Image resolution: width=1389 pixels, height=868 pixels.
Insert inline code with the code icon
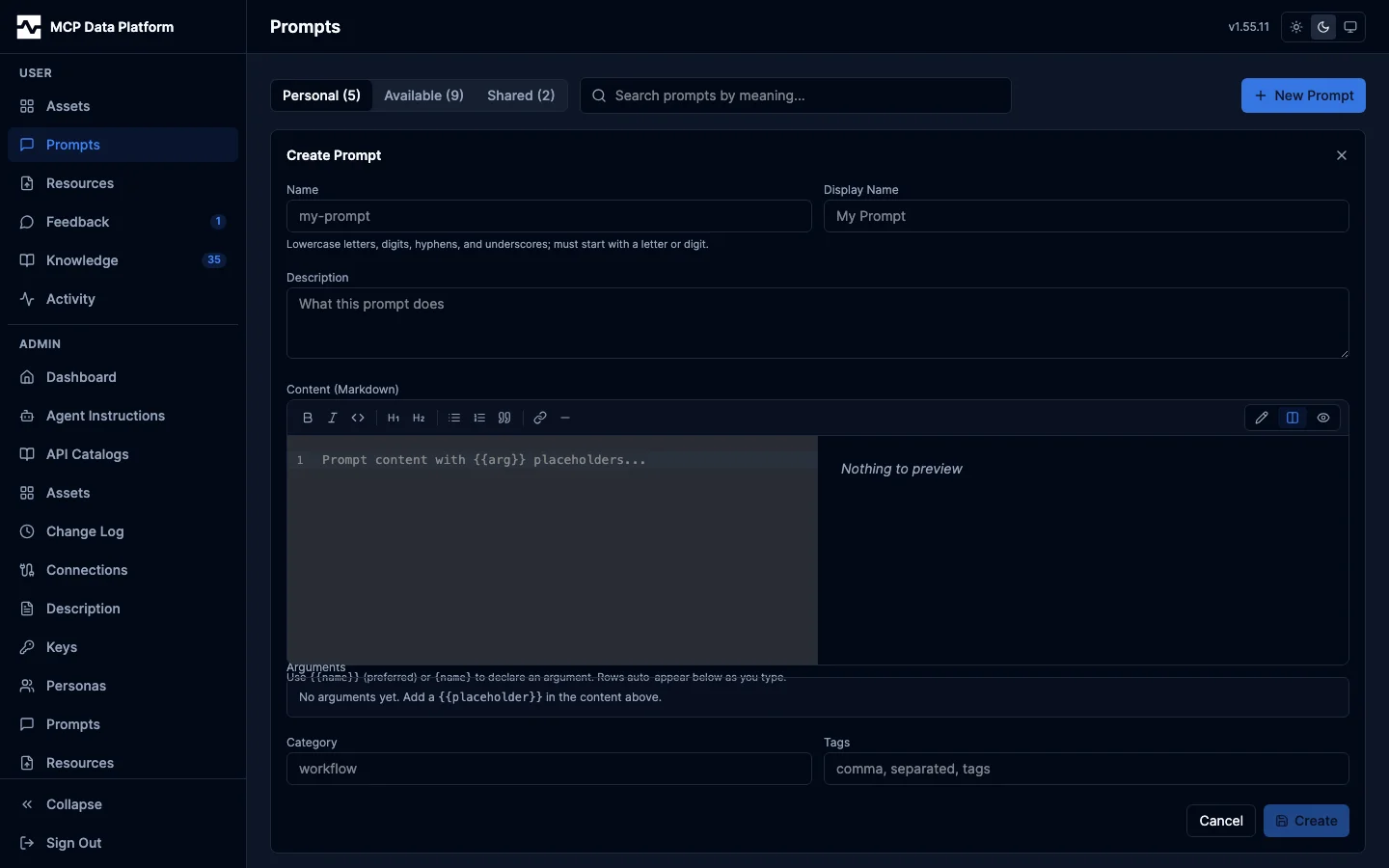click(358, 418)
